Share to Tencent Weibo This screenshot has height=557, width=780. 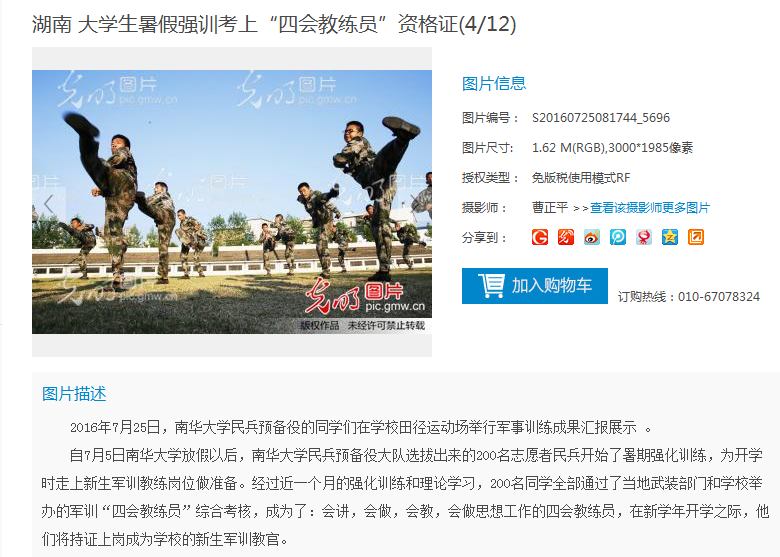click(x=618, y=237)
